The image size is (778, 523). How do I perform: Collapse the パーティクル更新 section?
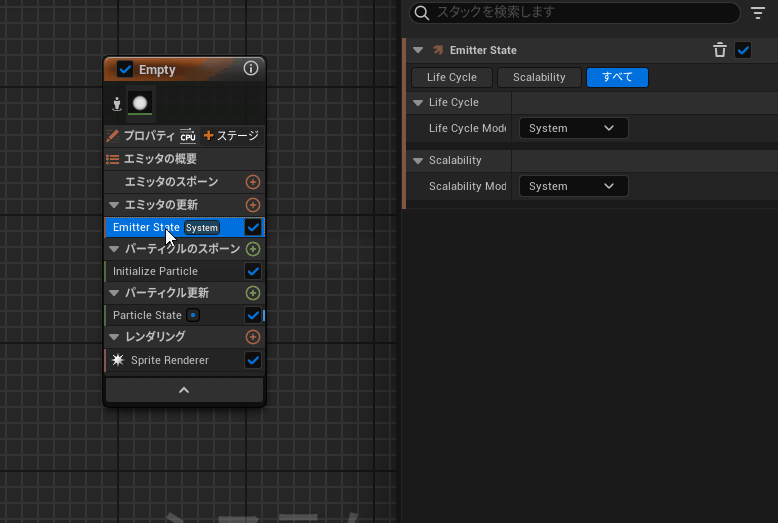[x=114, y=293]
